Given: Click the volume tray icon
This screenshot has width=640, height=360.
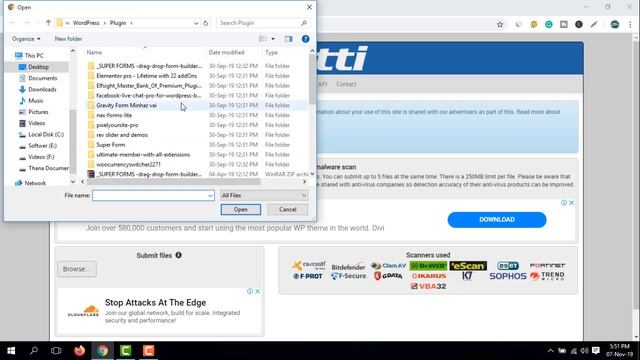Looking at the screenshot, I should [584, 351].
